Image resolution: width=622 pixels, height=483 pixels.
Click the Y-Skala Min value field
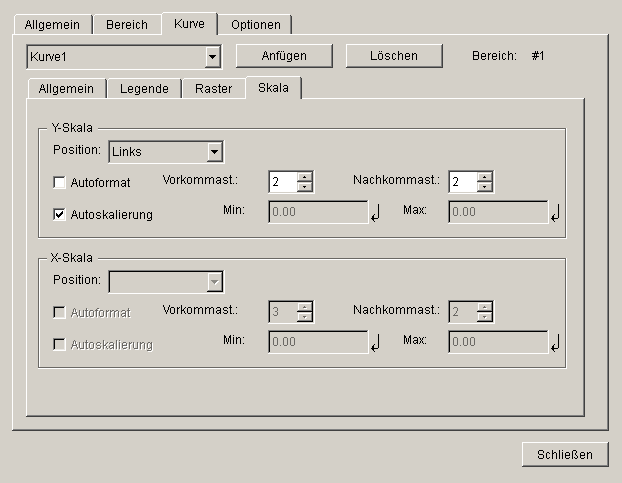(x=318, y=212)
